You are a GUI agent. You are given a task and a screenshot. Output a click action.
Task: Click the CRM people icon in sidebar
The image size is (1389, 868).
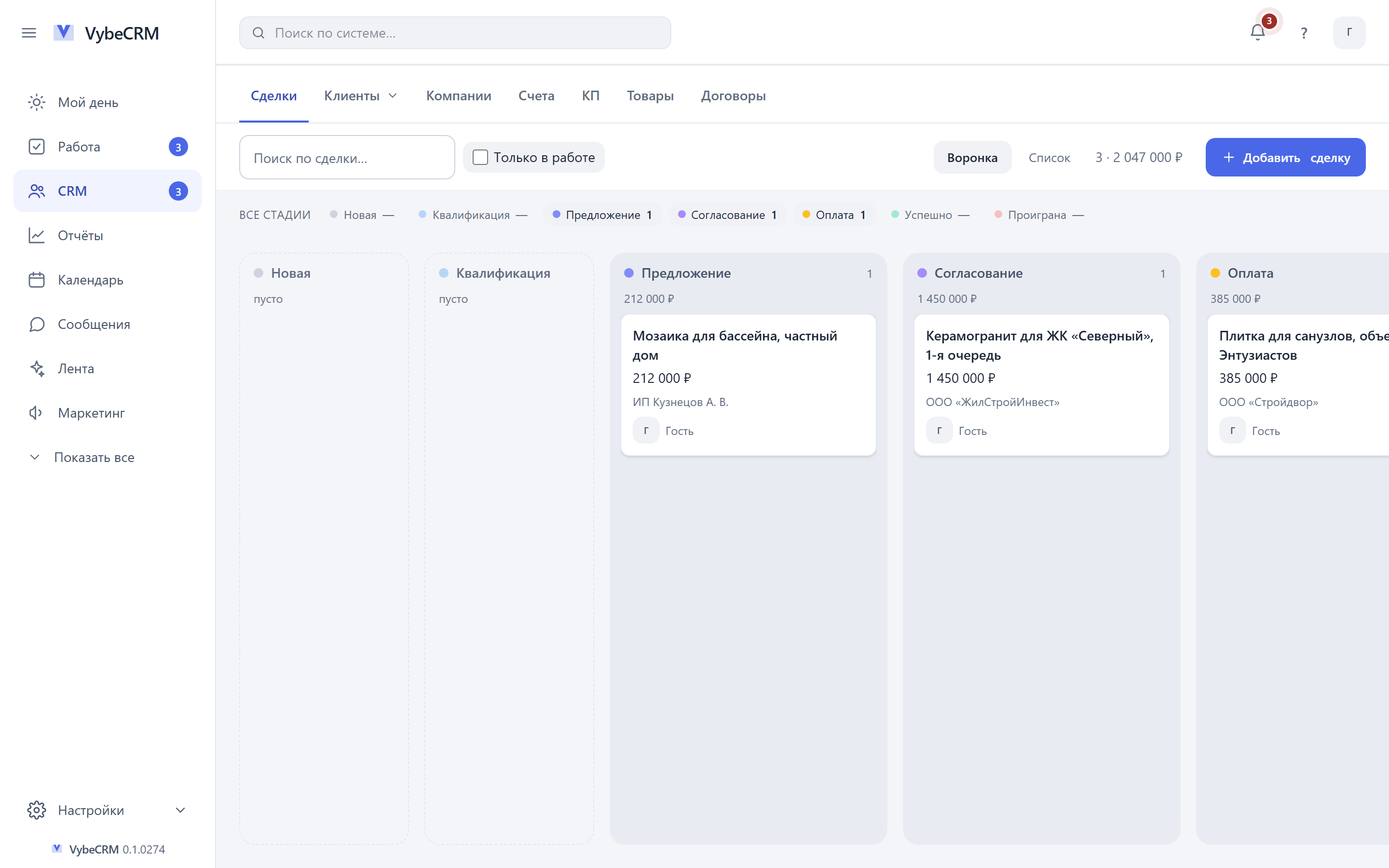tap(37, 191)
